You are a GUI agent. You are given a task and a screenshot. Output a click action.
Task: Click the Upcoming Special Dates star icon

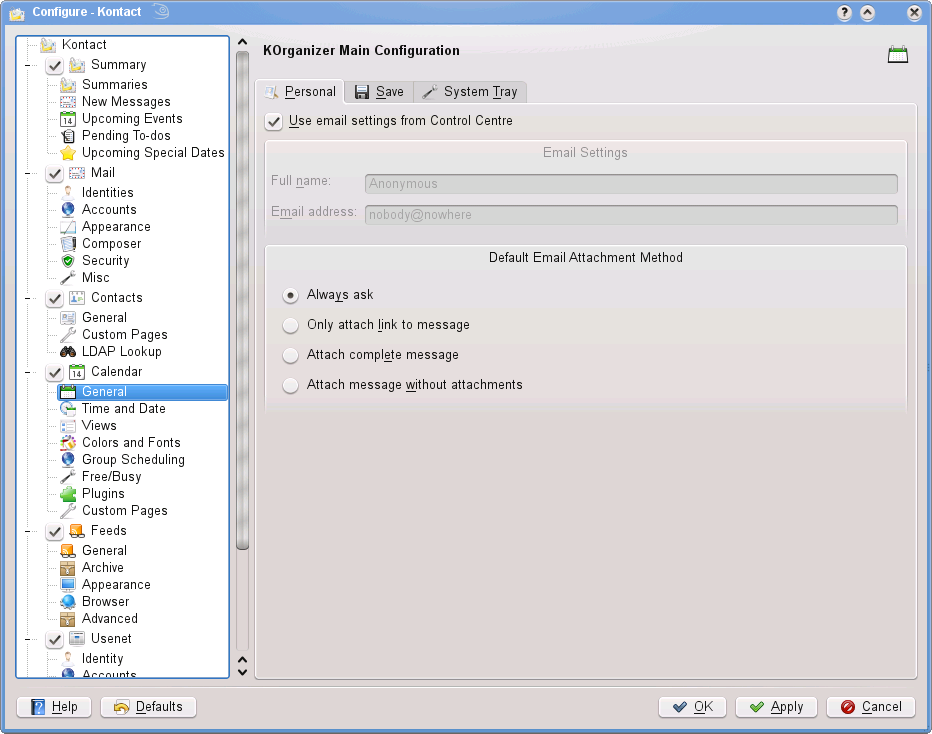click(x=68, y=153)
